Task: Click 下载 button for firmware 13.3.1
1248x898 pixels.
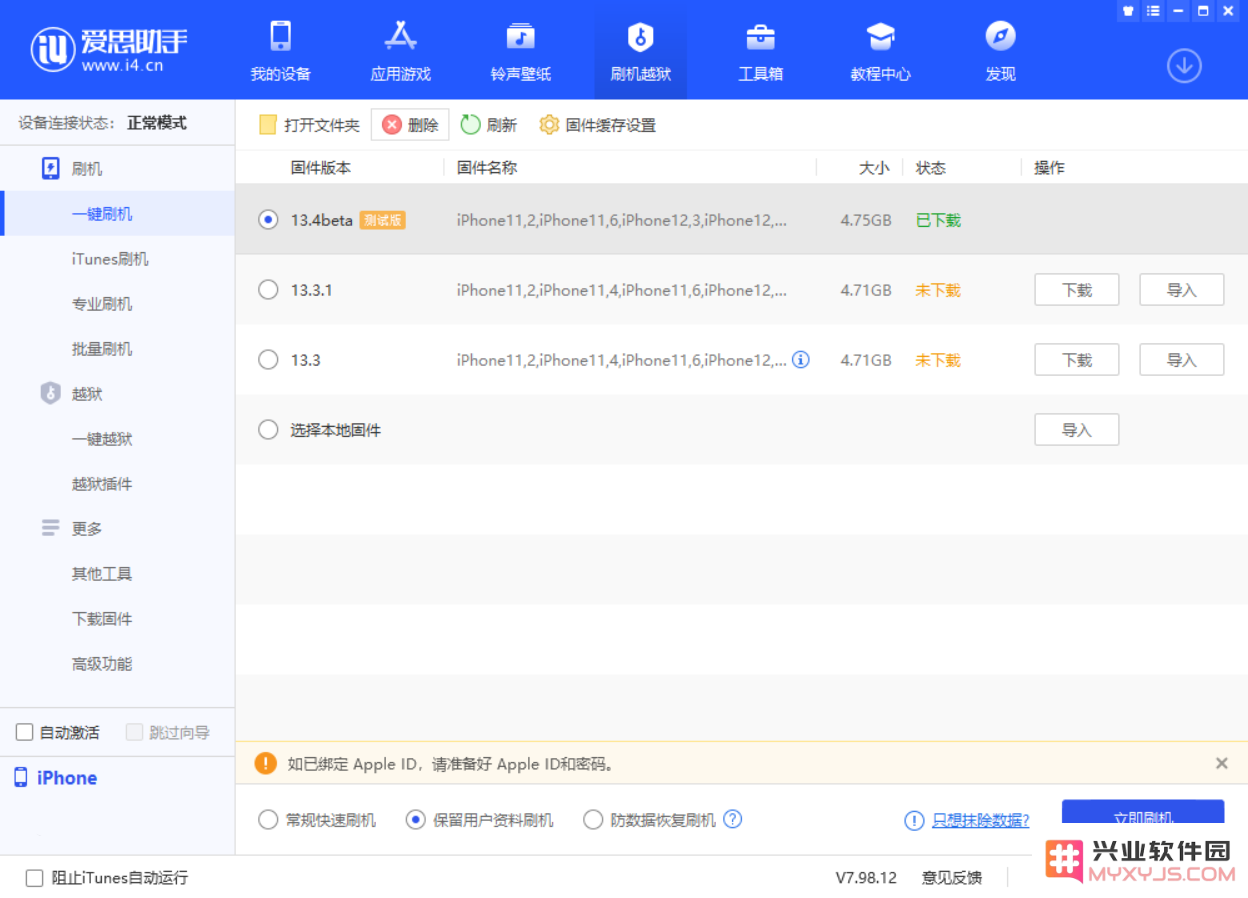Action: (x=1076, y=290)
